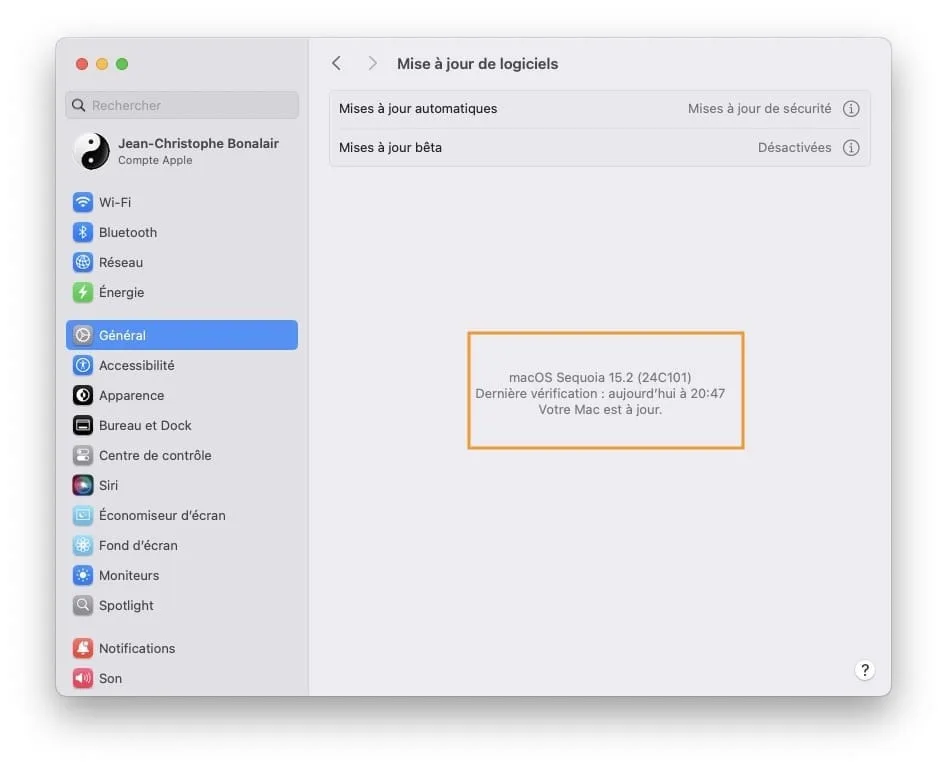
Task: Click Bureau et Dock icon
Action: 83,425
